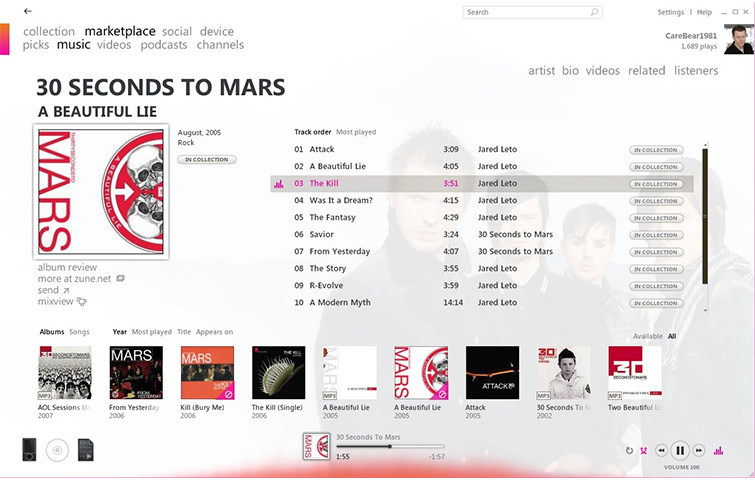Seek on the playback progress bar

[x=390, y=446]
